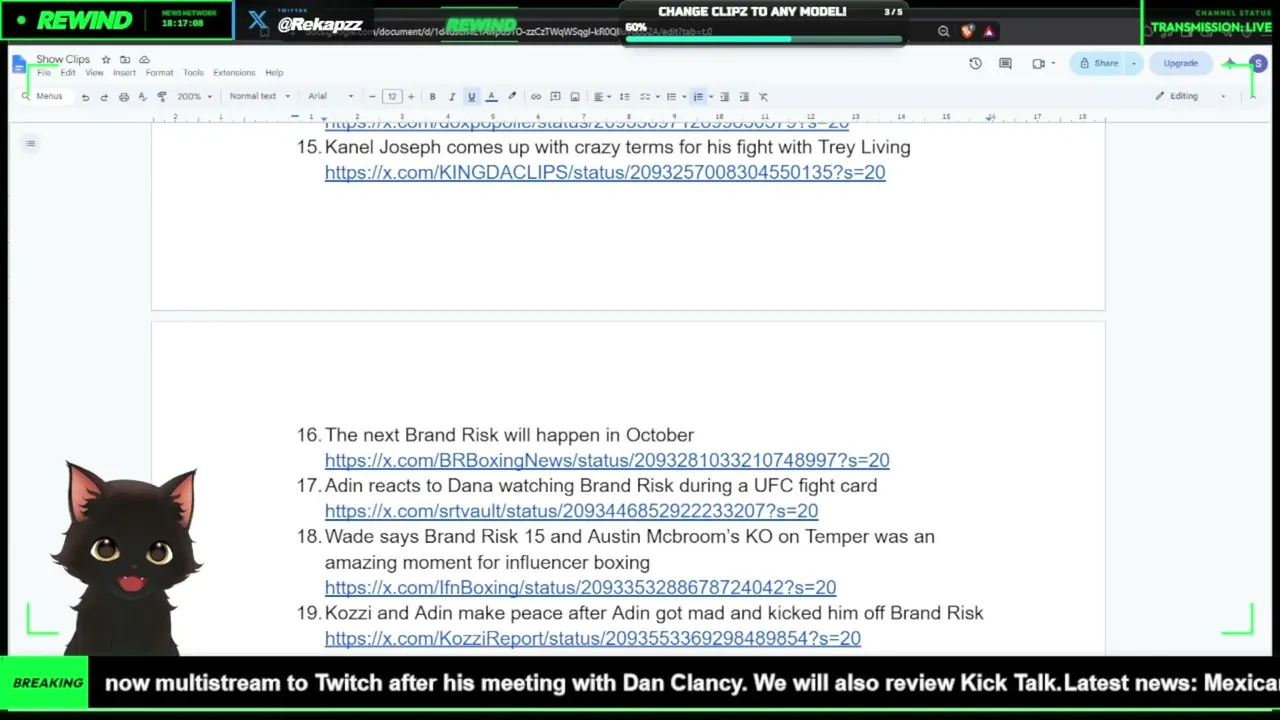
Task: Open the Edit menu
Action: point(67,73)
